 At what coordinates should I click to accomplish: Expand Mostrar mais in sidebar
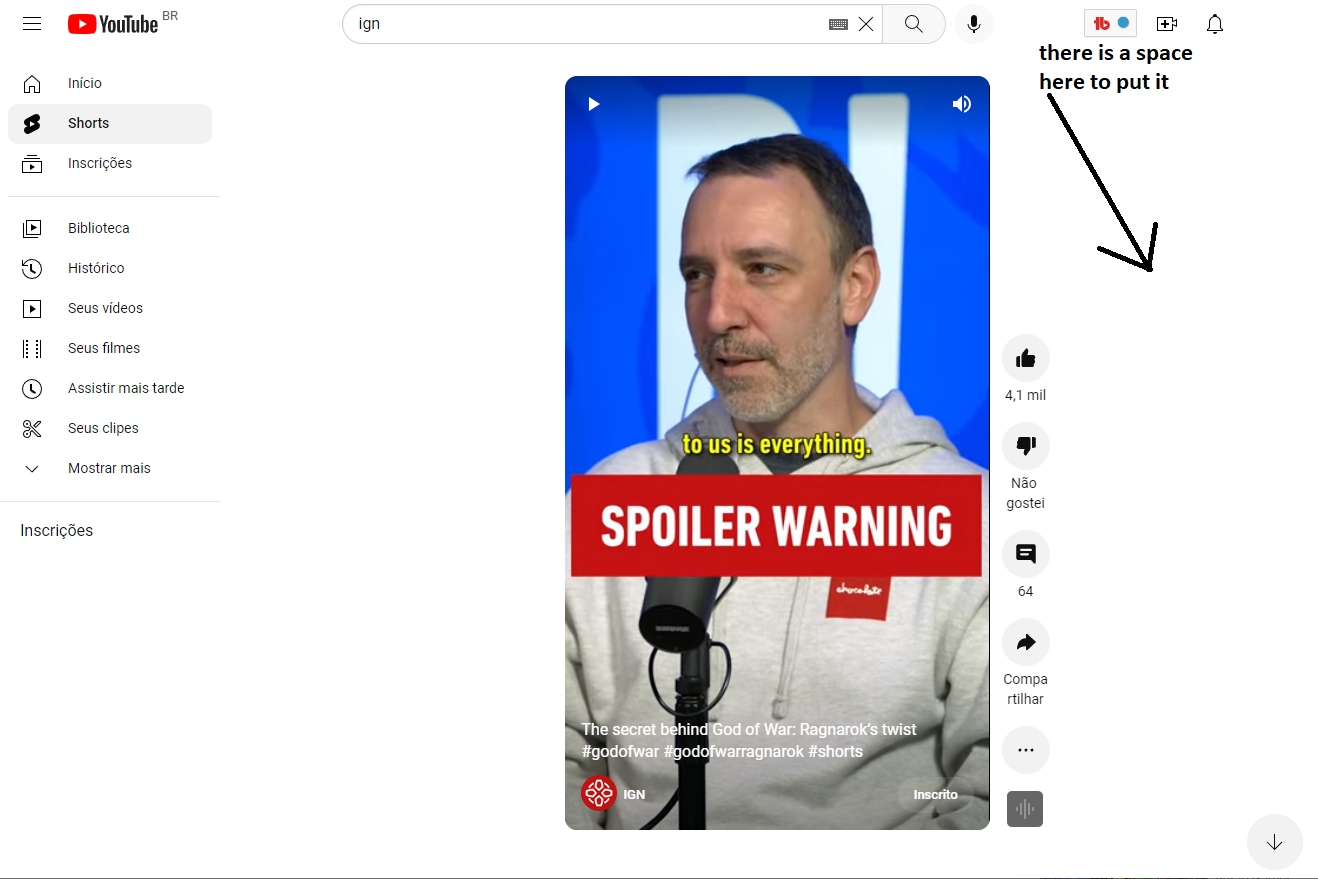click(x=110, y=468)
